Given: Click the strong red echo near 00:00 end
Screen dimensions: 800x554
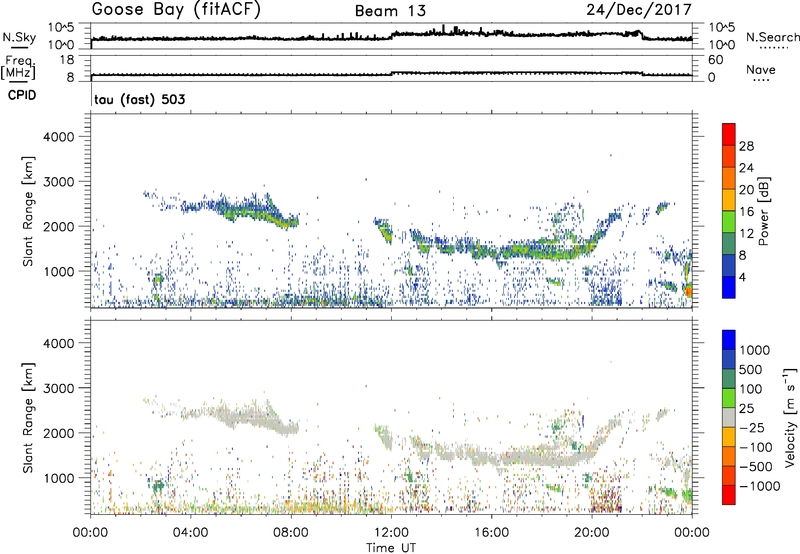Looking at the screenshot, I should [x=688, y=291].
